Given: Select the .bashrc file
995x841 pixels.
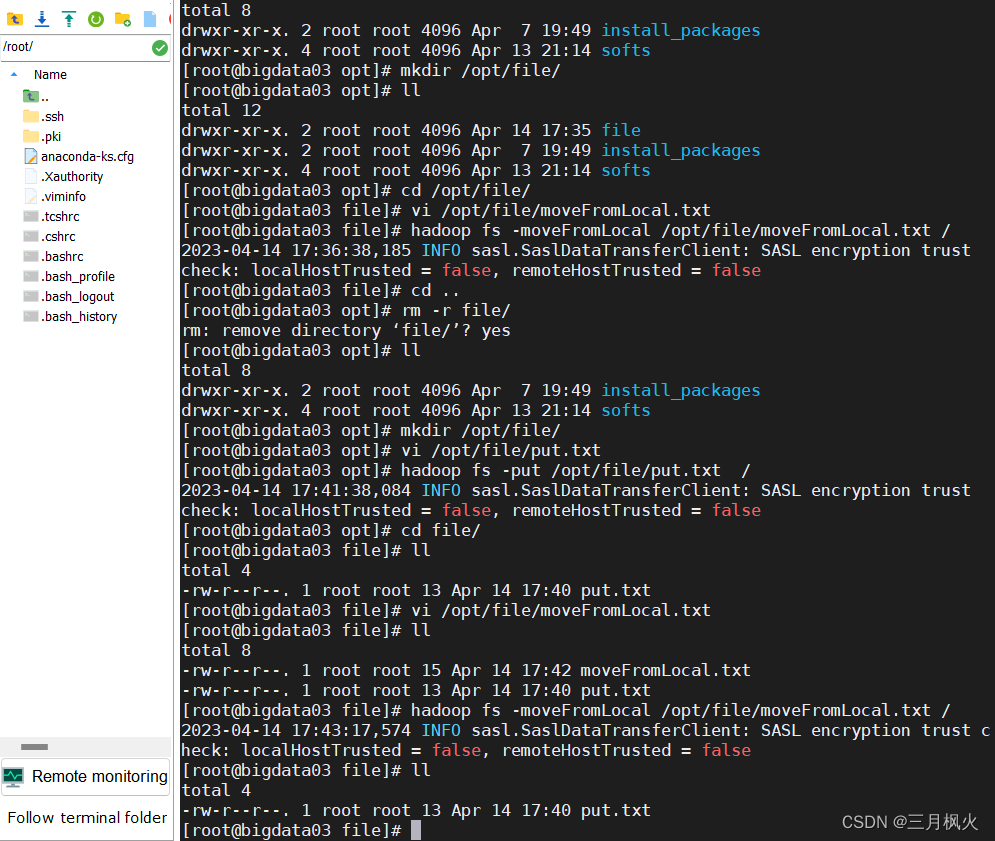Looking at the screenshot, I should point(53,256).
